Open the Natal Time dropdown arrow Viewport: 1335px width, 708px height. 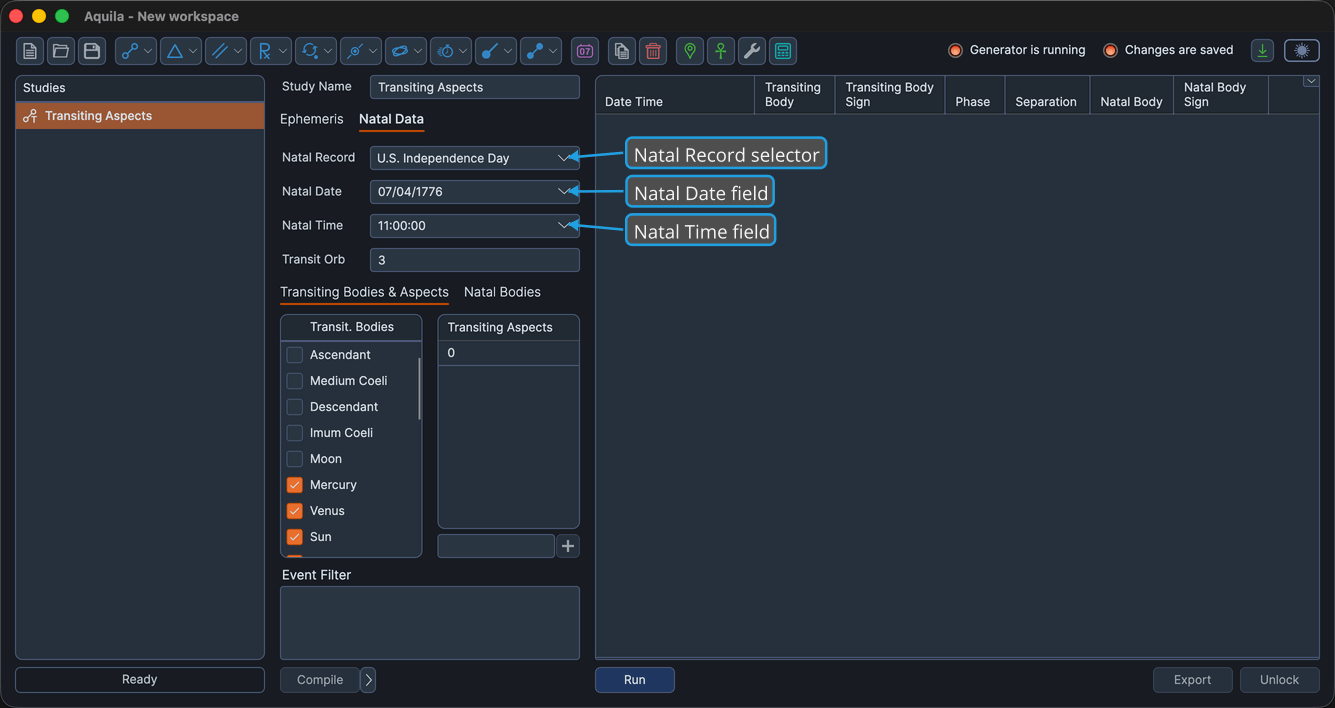(x=565, y=226)
